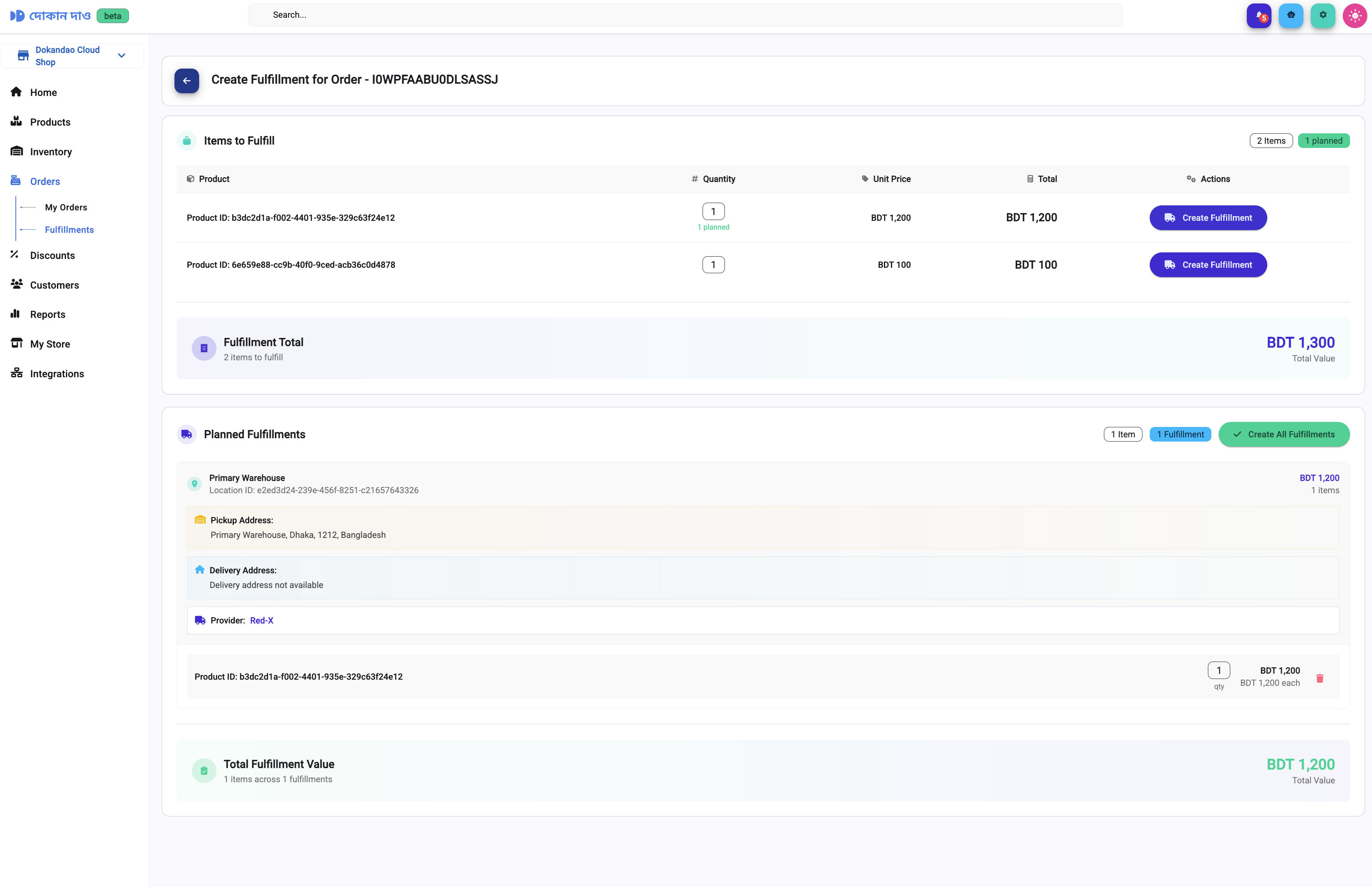Click the Integrations sidebar icon
1372x887 pixels.
point(16,373)
